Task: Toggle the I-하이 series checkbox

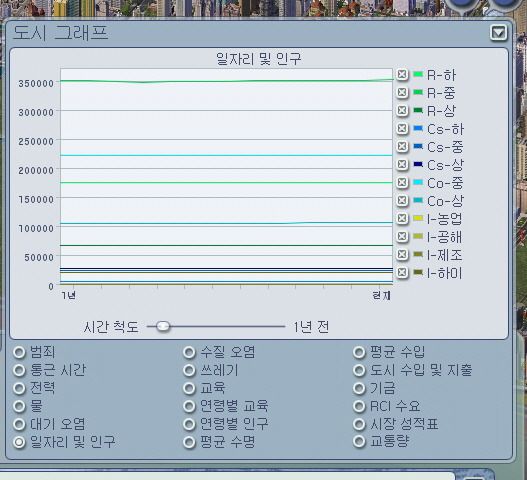Action: click(x=402, y=272)
